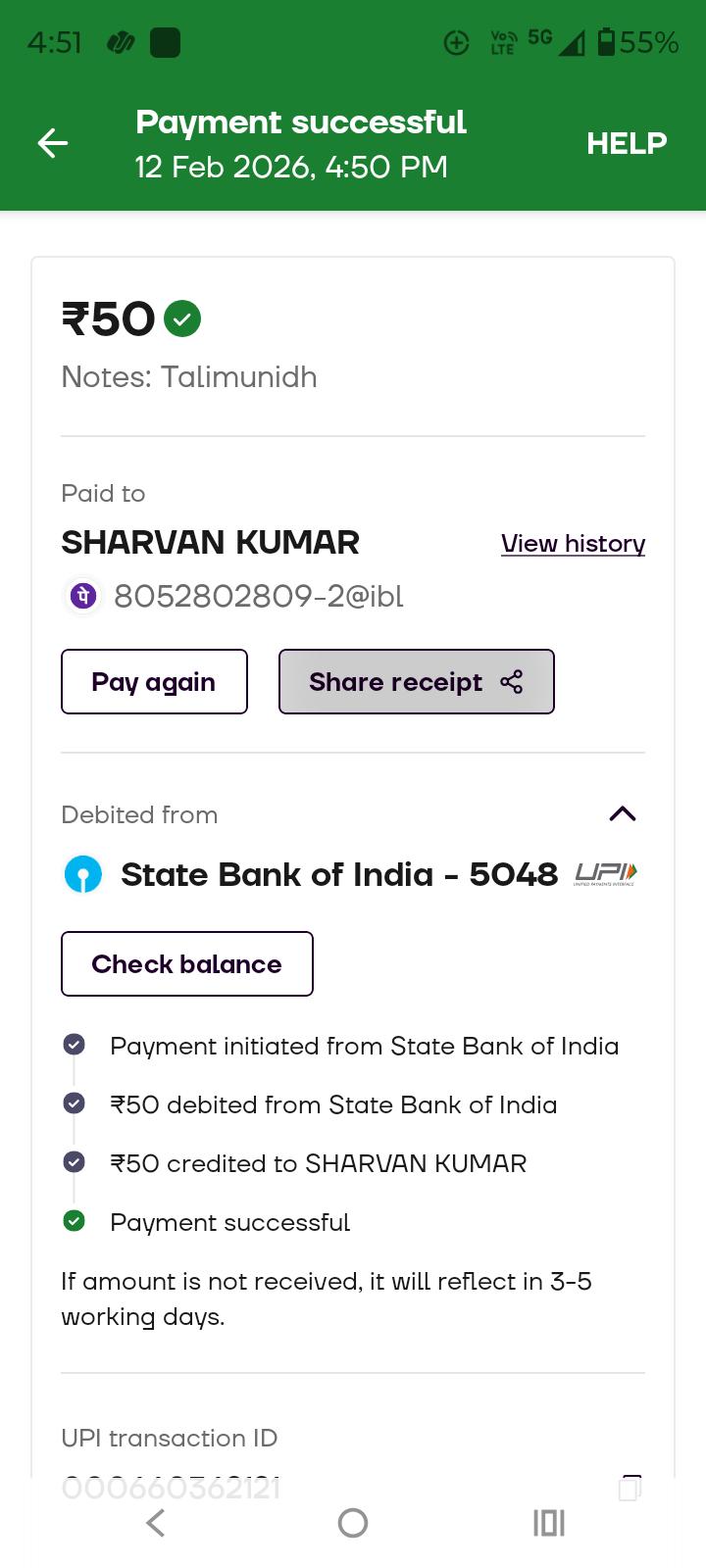The image size is (706, 1568).
Task: Tap the UPI logo next to bank name
Action: point(605,873)
